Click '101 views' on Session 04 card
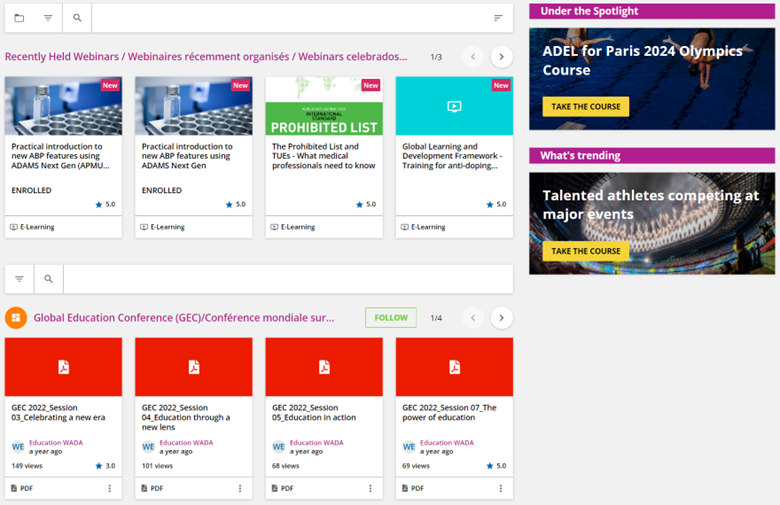 (157, 466)
